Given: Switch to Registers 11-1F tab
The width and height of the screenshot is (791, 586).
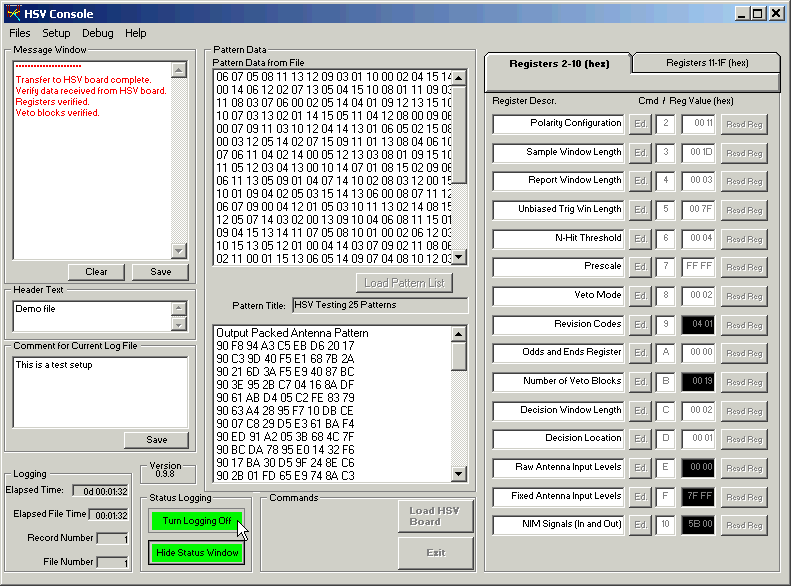Looking at the screenshot, I should click(706, 63).
